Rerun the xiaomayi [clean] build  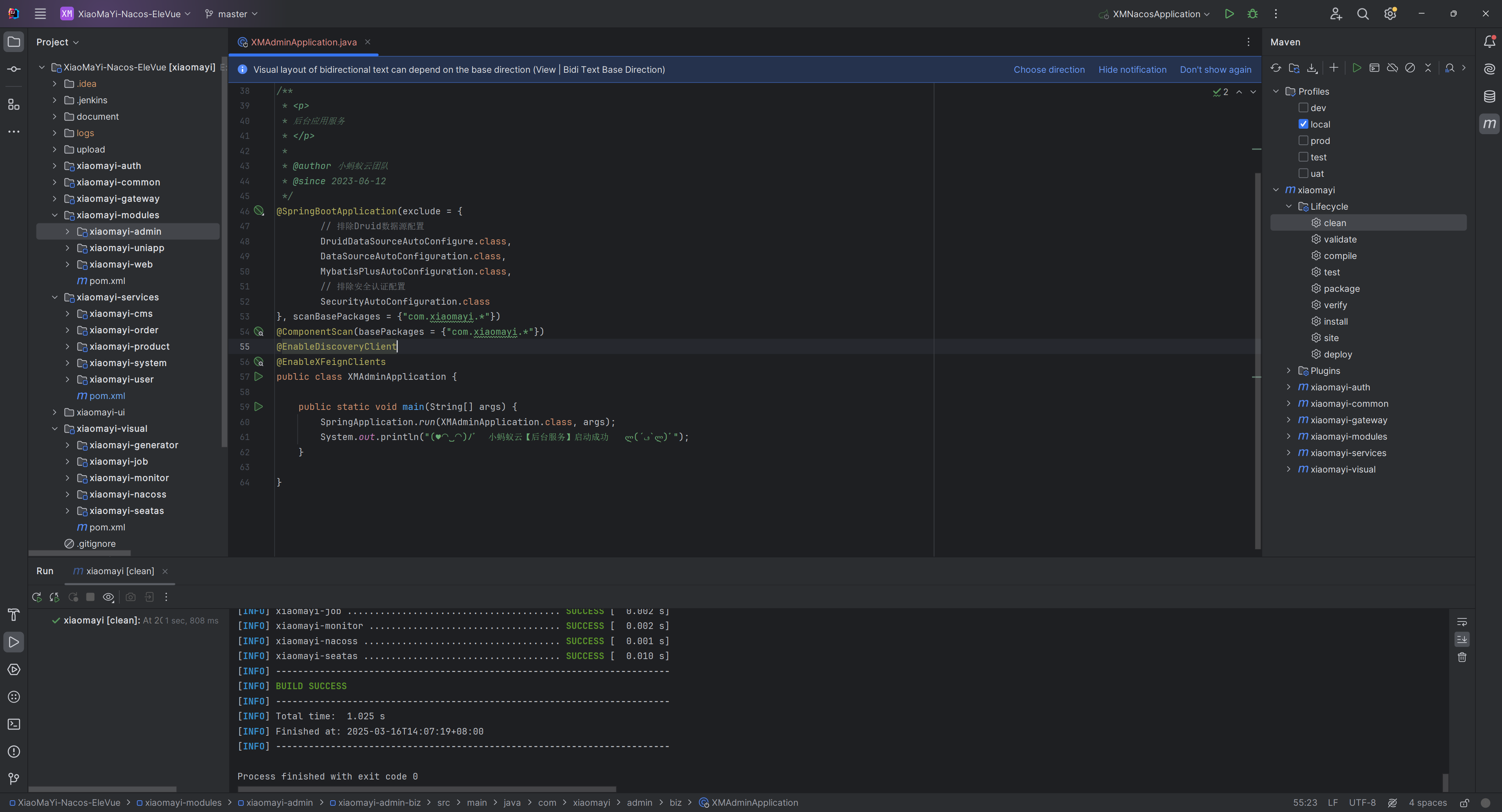click(37, 597)
